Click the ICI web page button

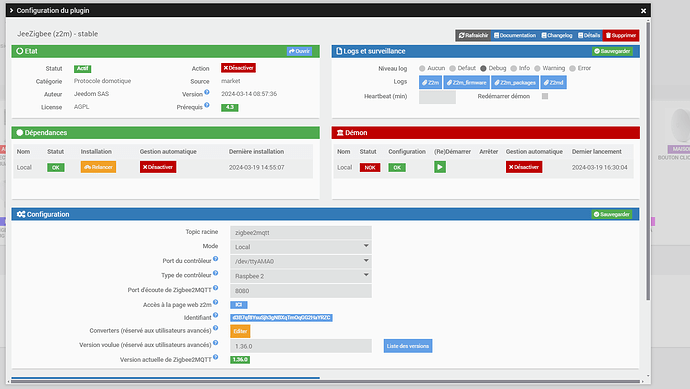point(239,305)
